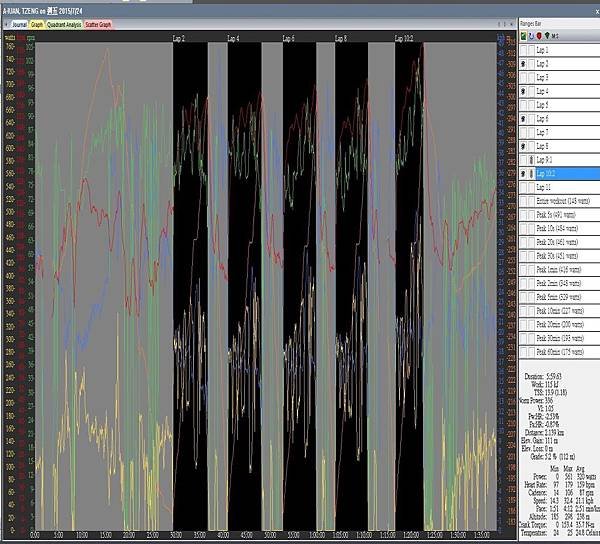The height and width of the screenshot is (544, 600).
Task: Select the Peak 20s range row
Action: [x=559, y=243]
